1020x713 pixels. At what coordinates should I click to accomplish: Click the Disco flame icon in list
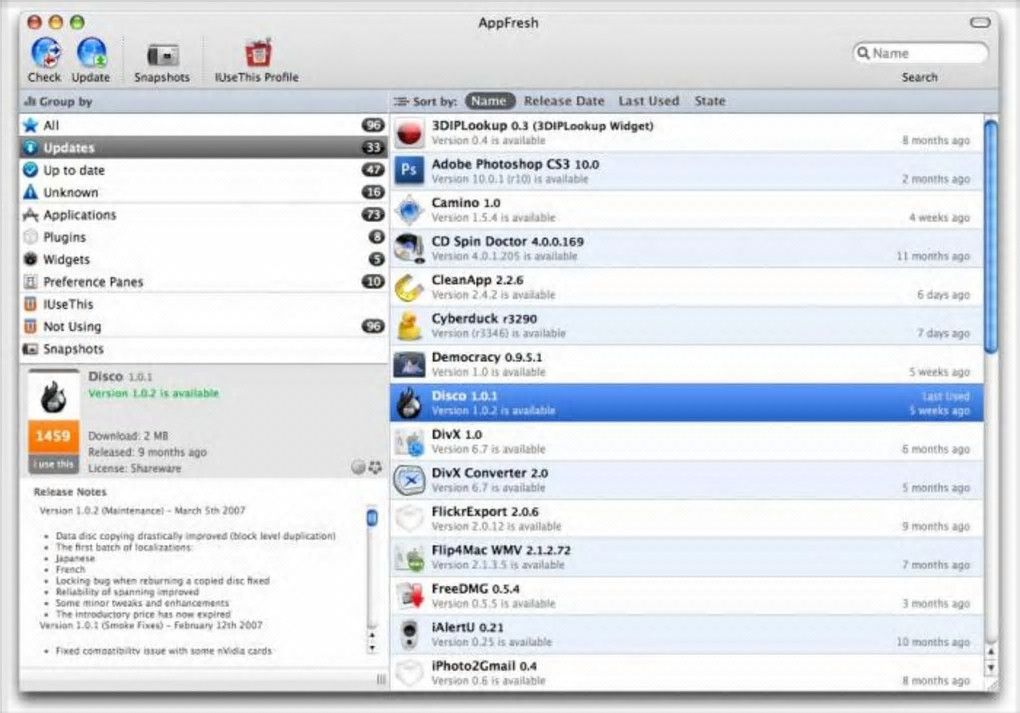(410, 403)
